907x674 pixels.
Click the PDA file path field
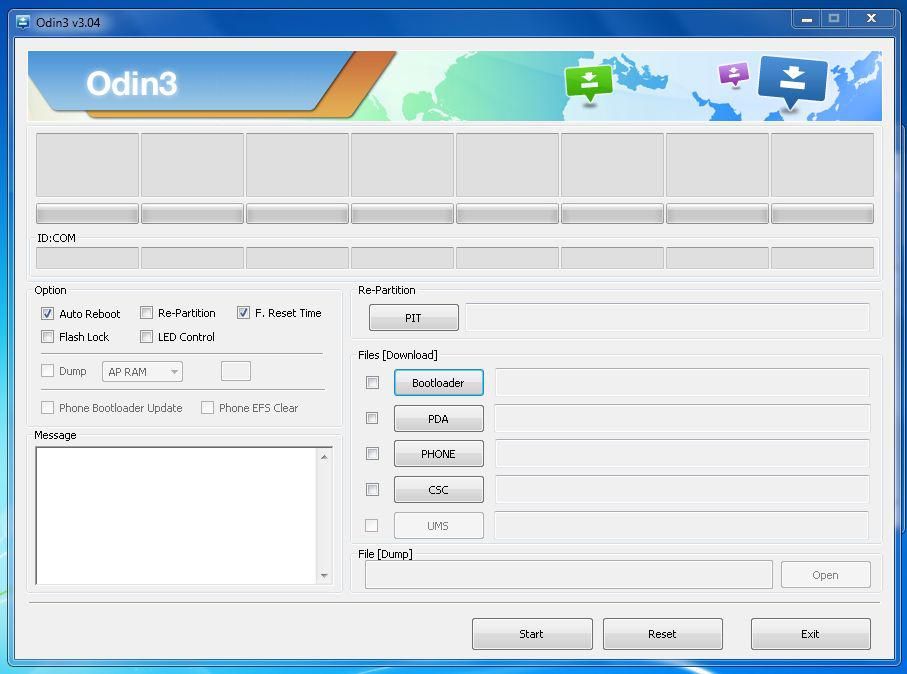[x=682, y=418]
